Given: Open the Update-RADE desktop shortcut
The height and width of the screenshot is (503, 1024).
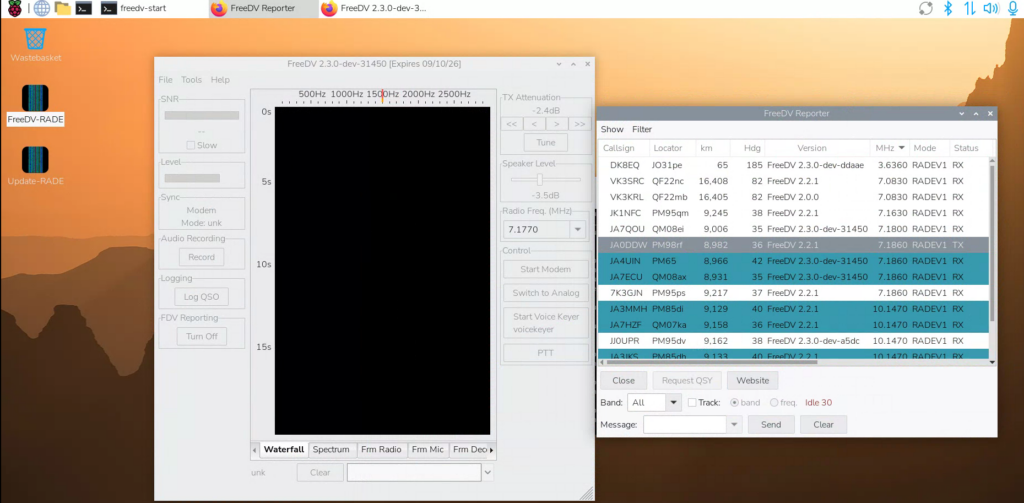Looking at the screenshot, I should click(35, 161).
